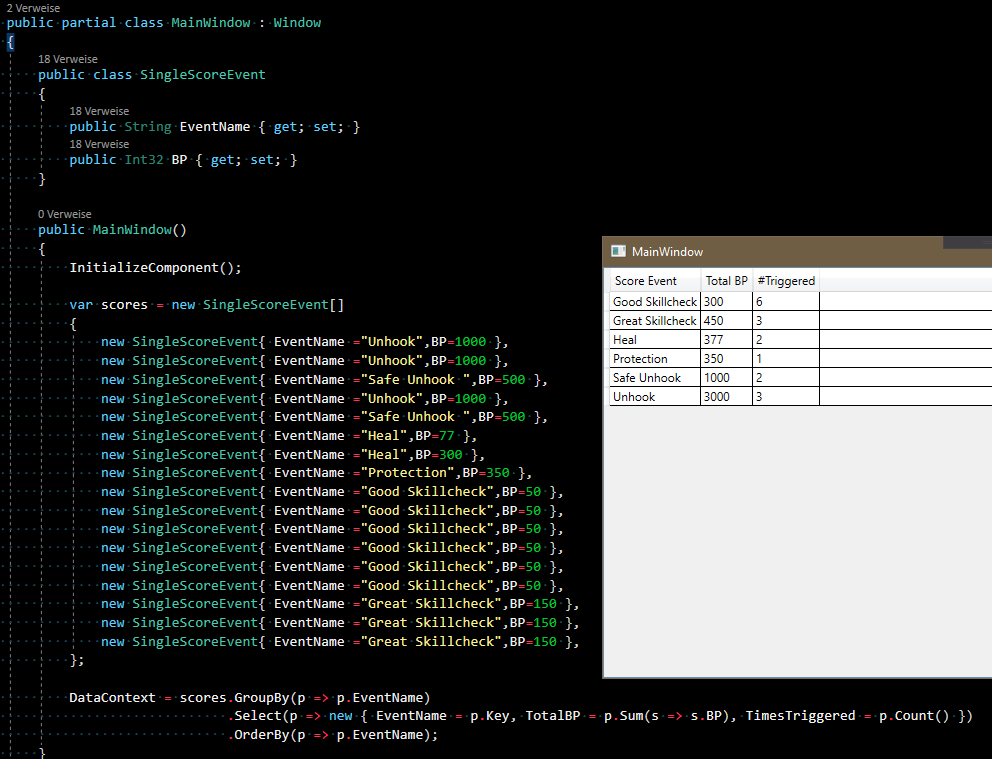Open the "2 Verweise" CodeLens link

pyautogui.click(x=33, y=8)
